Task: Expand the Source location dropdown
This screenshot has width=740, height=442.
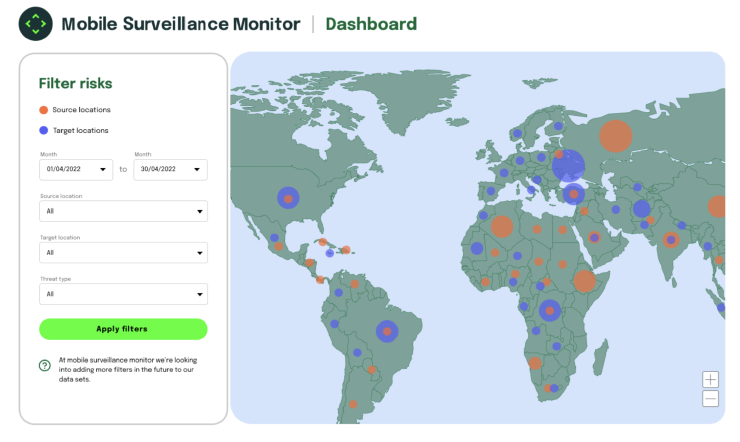Action: point(123,211)
